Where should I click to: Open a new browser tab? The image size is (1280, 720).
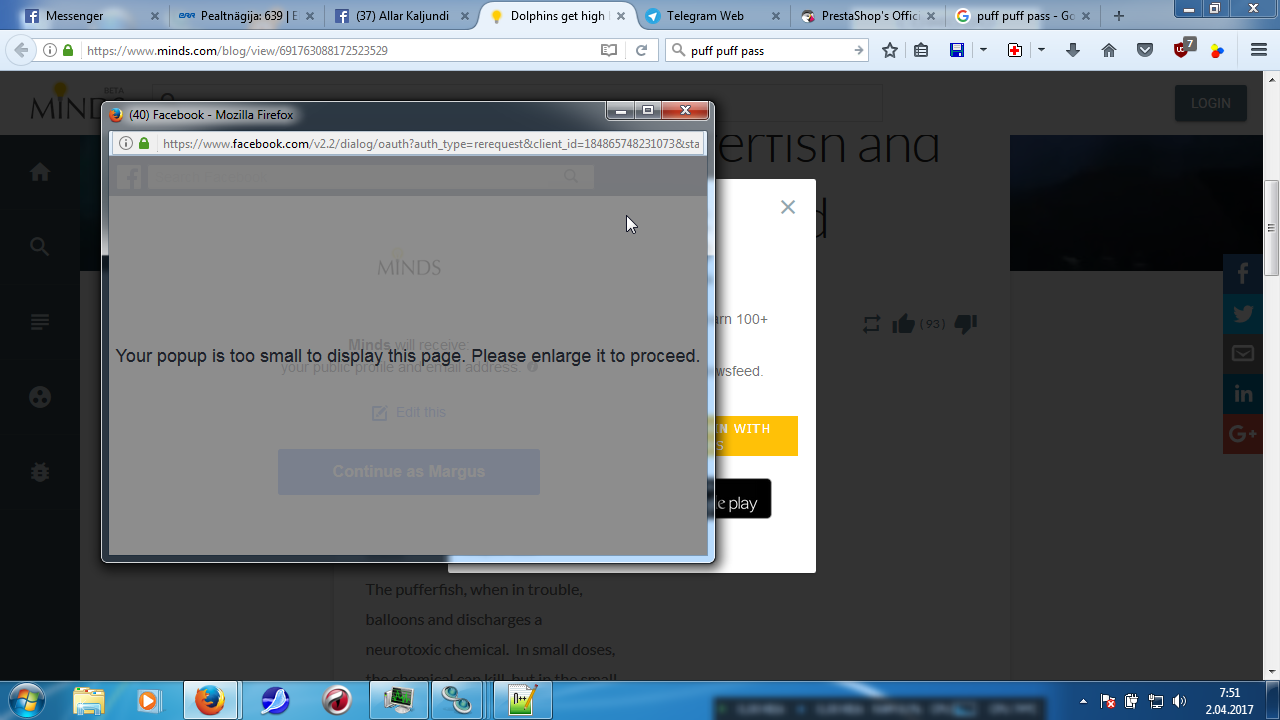coord(1119,16)
